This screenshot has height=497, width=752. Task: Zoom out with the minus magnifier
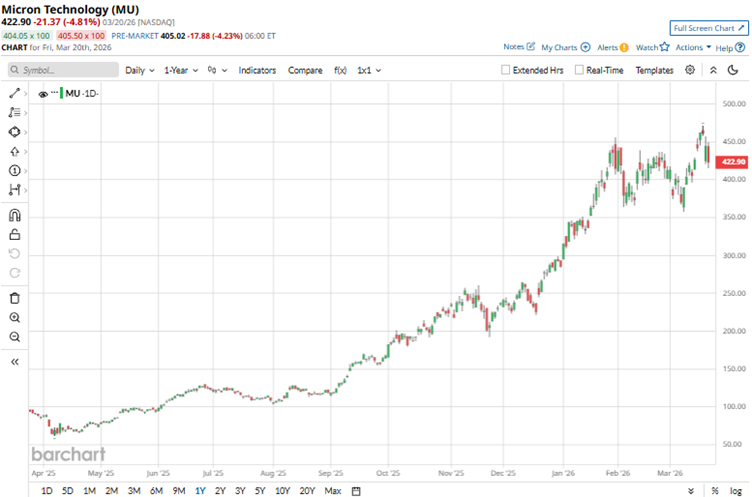[x=15, y=337]
